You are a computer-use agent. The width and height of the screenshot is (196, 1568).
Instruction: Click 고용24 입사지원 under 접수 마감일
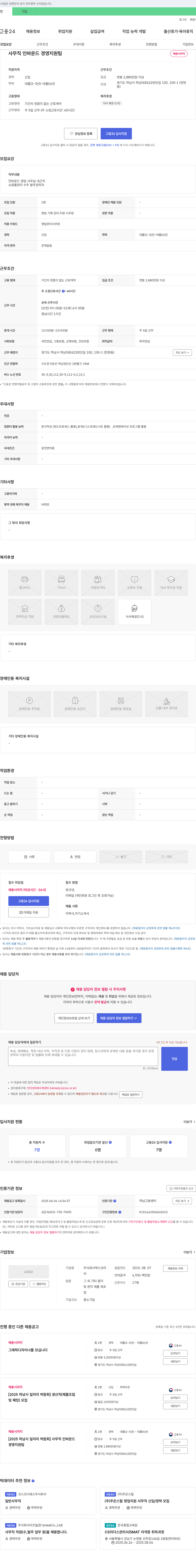(29, 901)
